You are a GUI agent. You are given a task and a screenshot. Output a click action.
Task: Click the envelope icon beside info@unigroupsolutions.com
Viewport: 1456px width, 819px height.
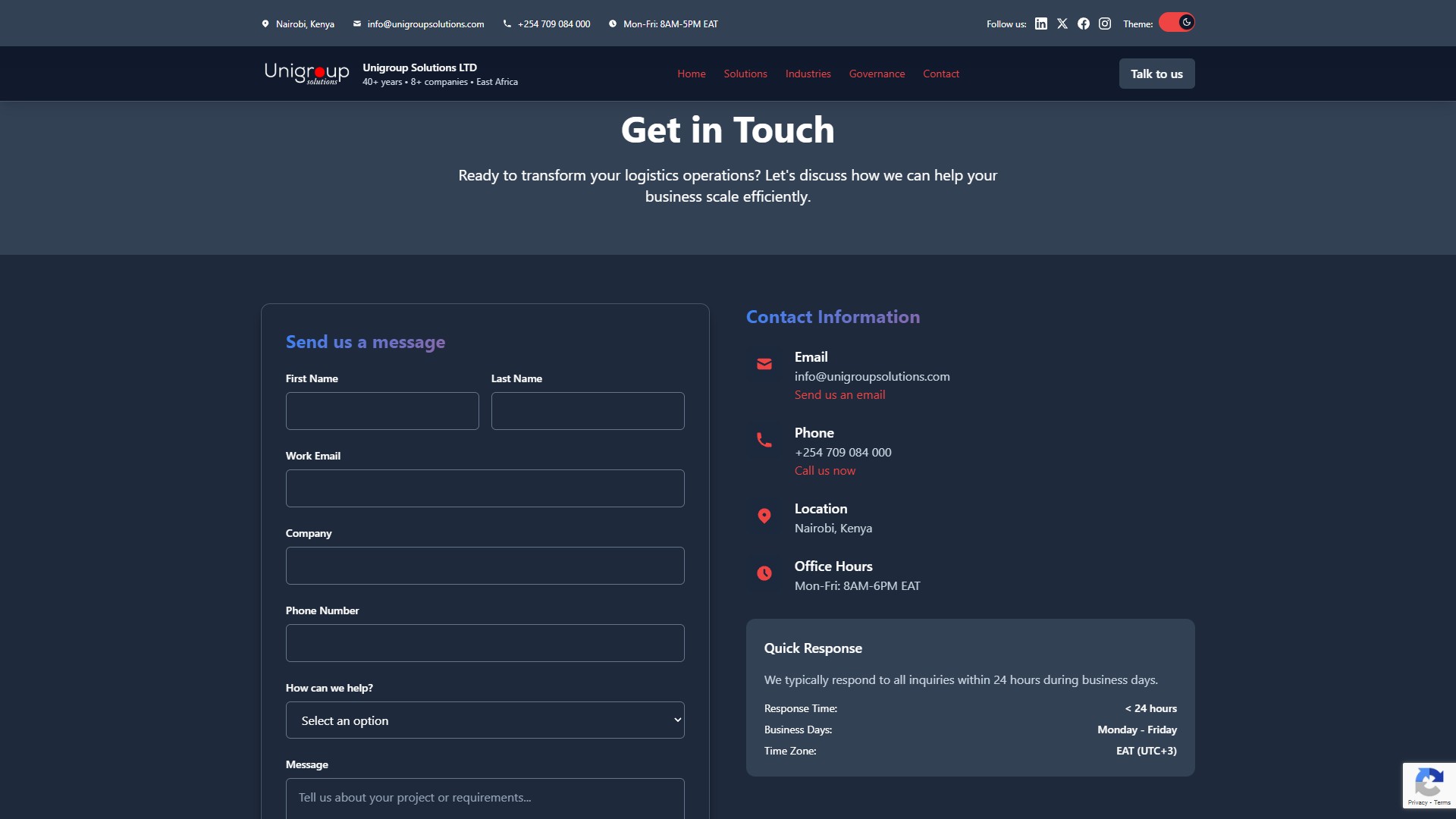point(356,24)
